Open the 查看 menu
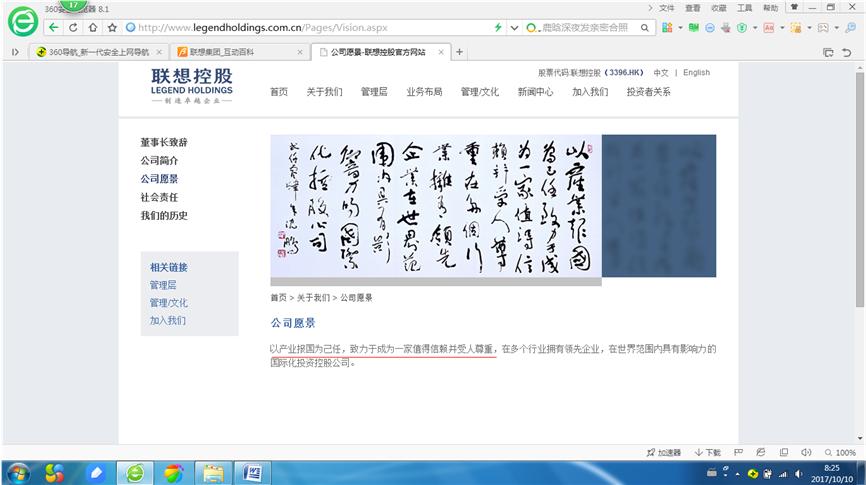This screenshot has width=866, height=485. (x=693, y=8)
